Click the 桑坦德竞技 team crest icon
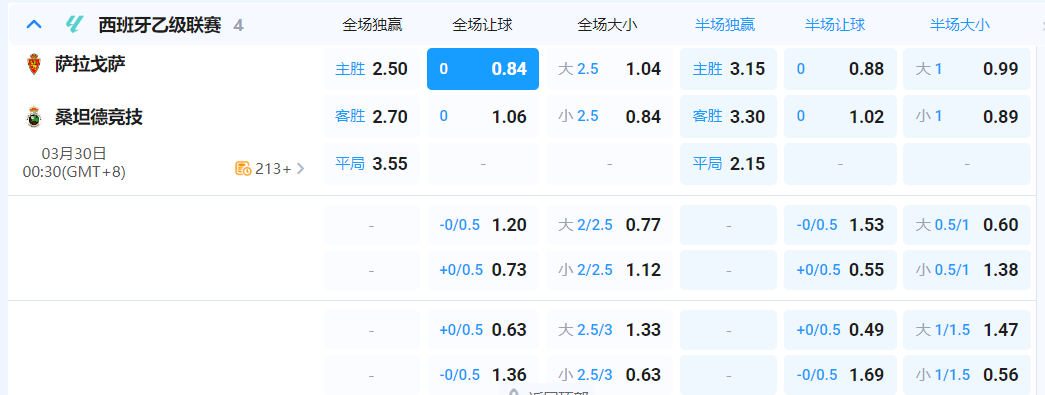1045x395 pixels. click(33, 117)
